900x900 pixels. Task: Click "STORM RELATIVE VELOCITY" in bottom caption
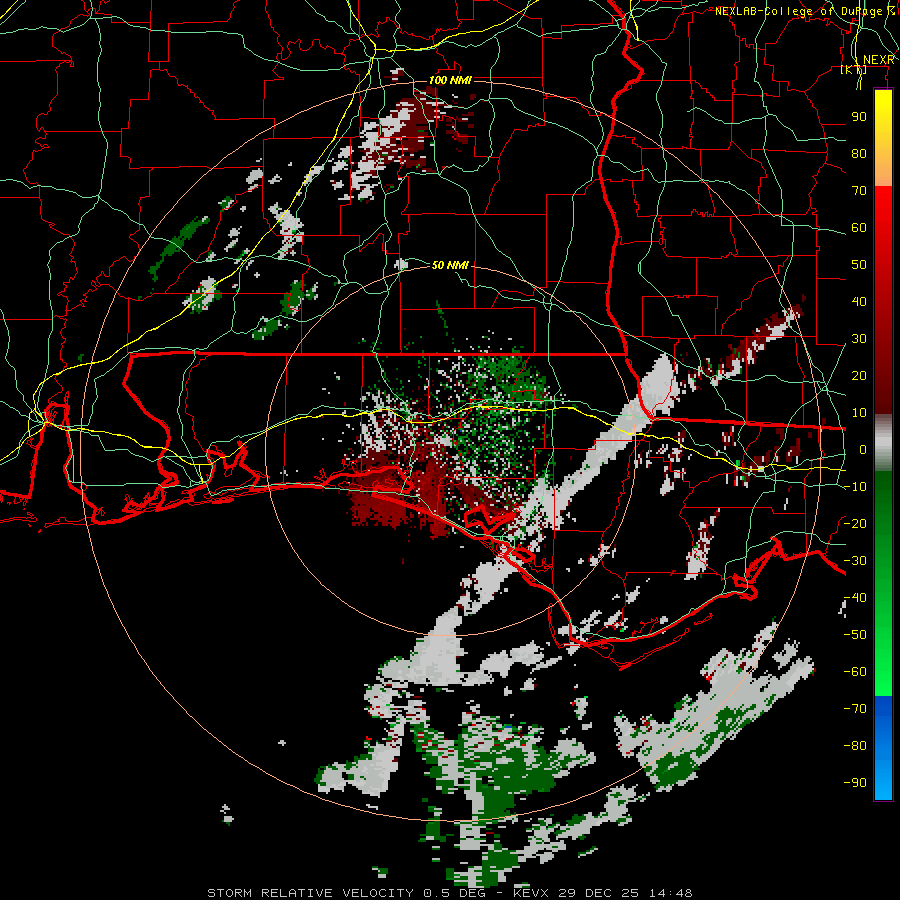pyautogui.click(x=311, y=893)
